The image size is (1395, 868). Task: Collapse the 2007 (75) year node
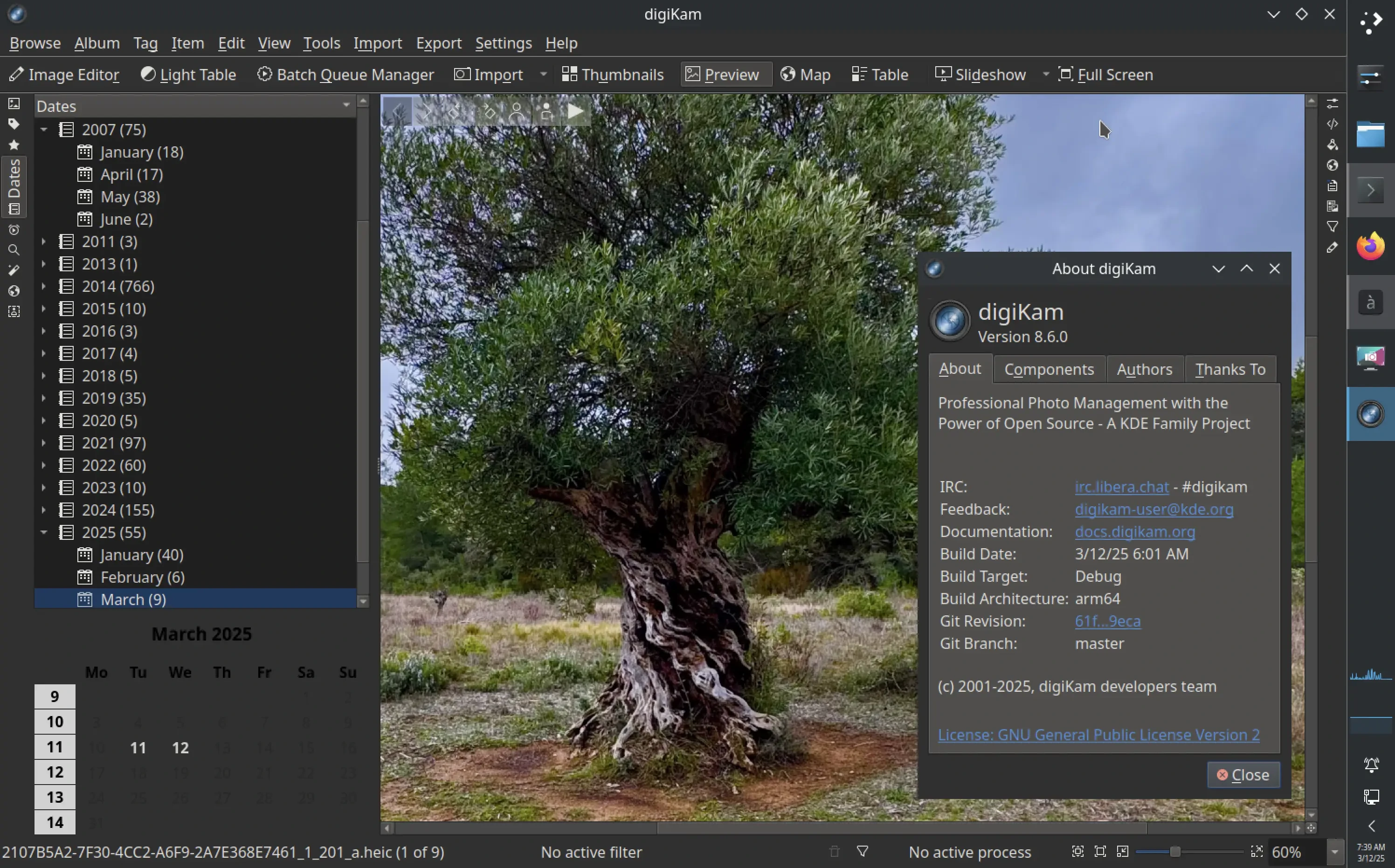coord(44,130)
